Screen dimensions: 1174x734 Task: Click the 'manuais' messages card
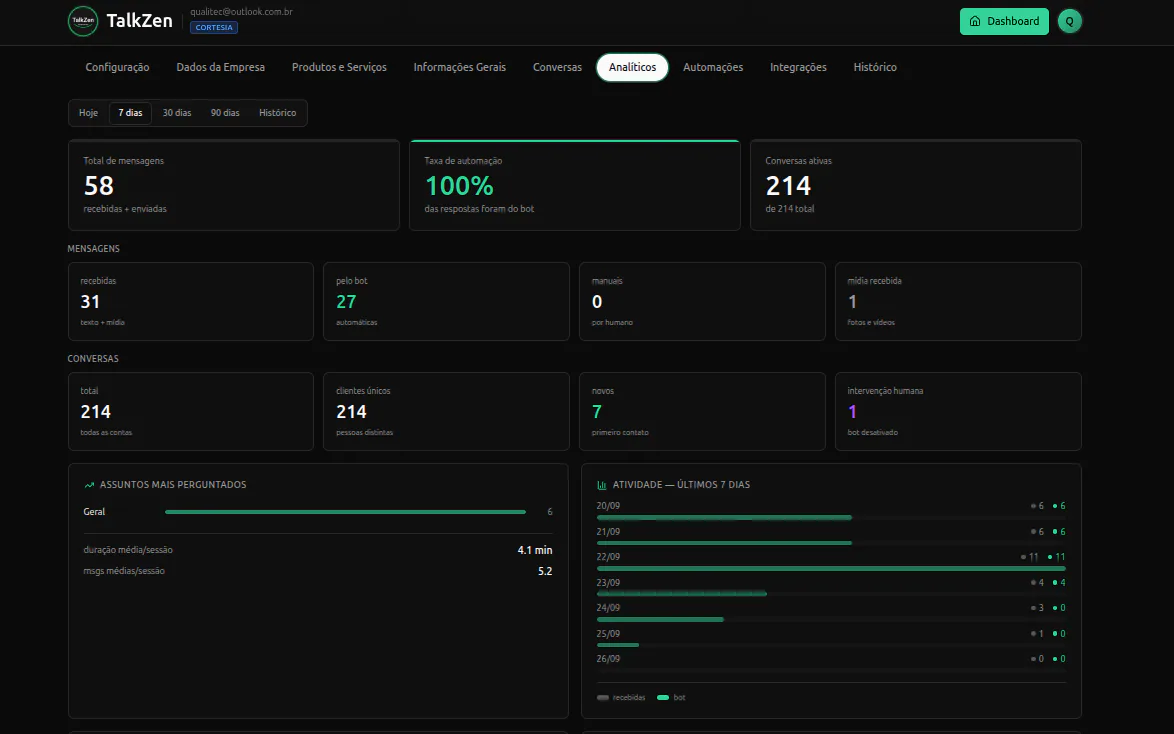[x=702, y=302]
